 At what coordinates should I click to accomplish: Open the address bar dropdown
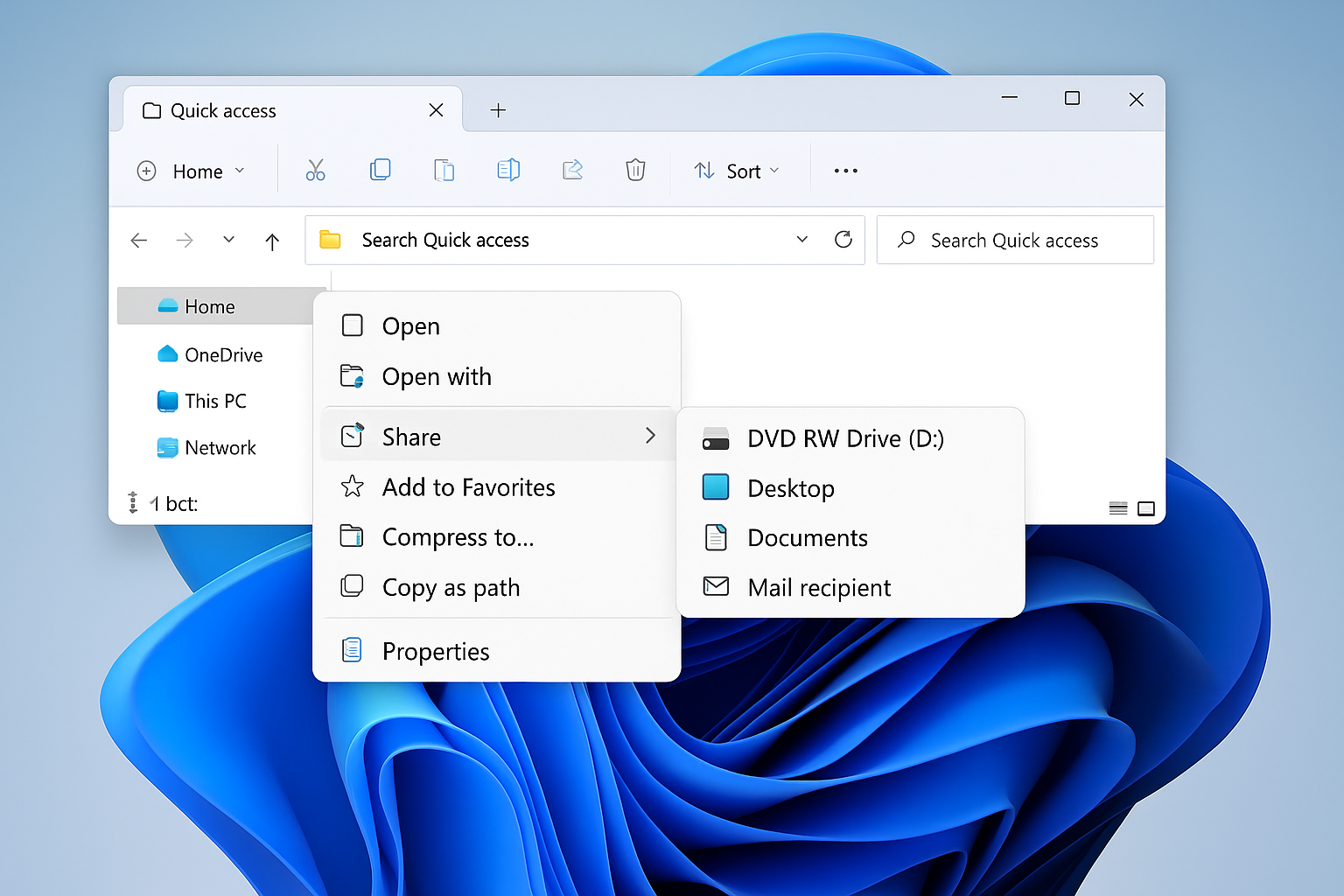tap(801, 239)
